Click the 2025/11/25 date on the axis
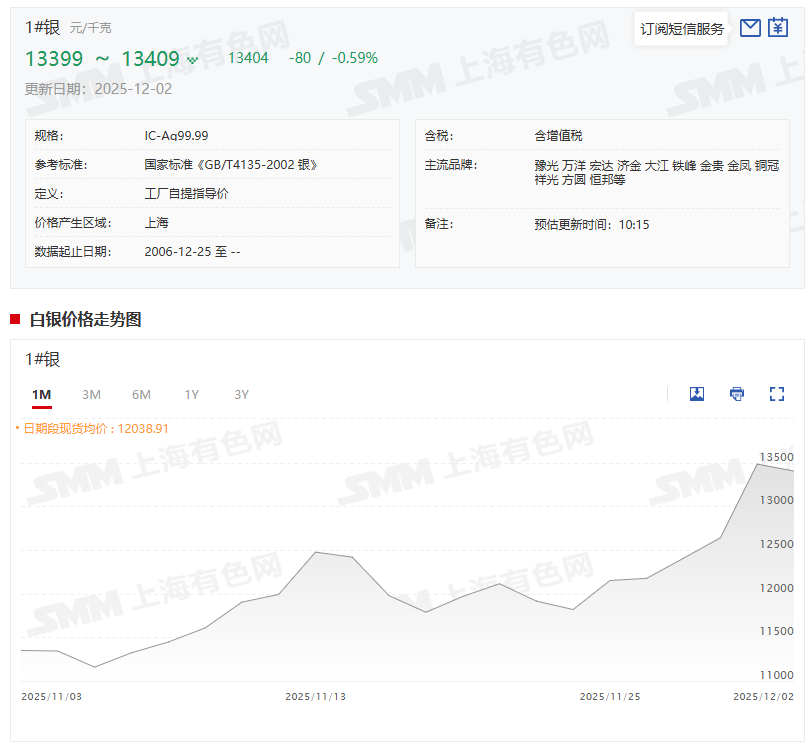This screenshot has height=751, width=807. [609, 696]
